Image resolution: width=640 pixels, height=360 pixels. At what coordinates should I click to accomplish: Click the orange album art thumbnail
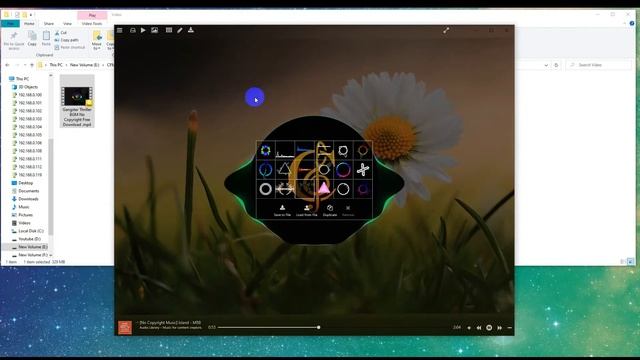125,327
